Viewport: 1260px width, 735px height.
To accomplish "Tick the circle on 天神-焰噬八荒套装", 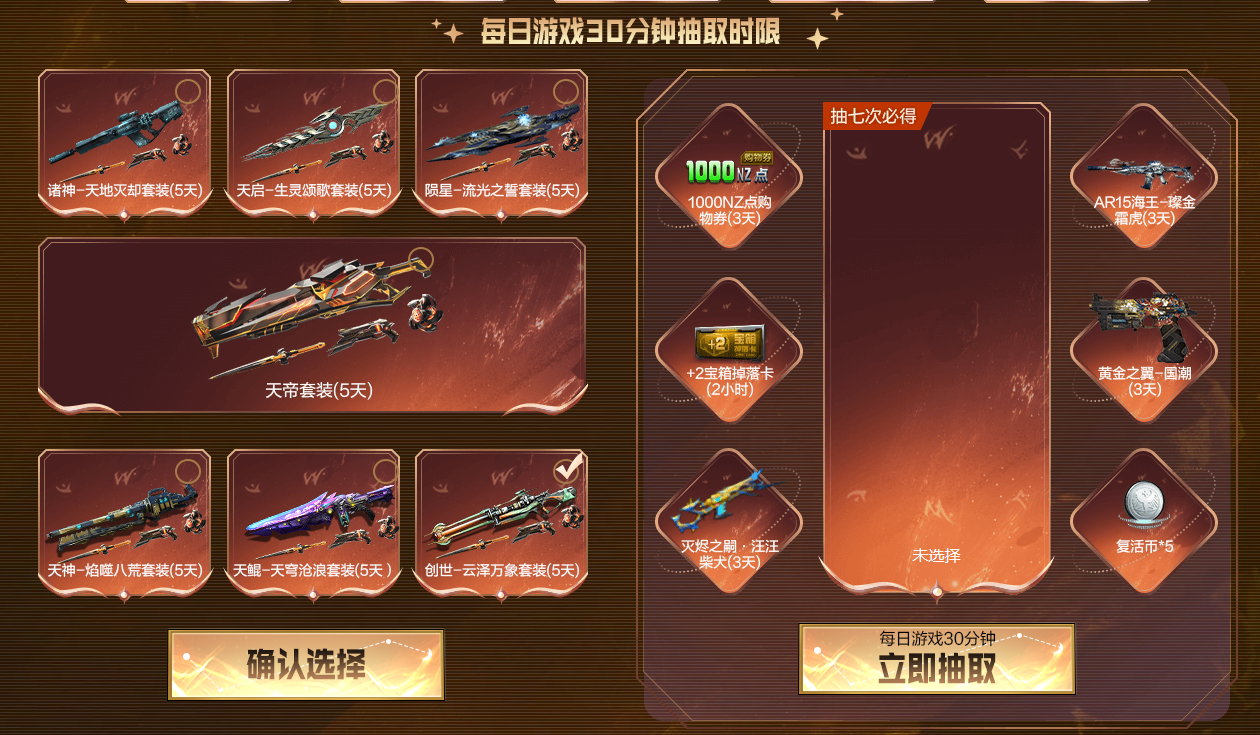I will click(188, 471).
